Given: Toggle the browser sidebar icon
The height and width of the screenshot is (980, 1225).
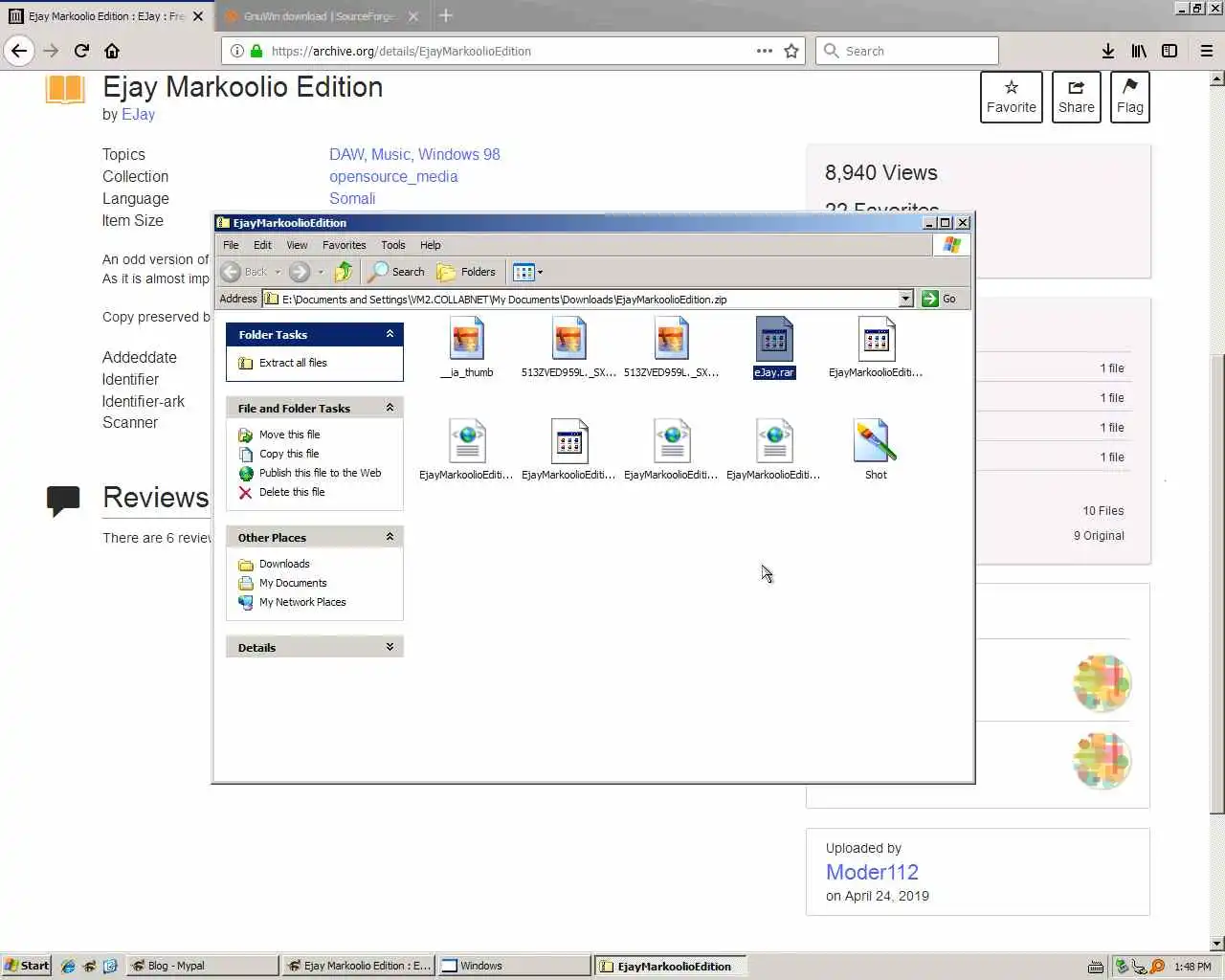Looking at the screenshot, I should coord(1169,51).
